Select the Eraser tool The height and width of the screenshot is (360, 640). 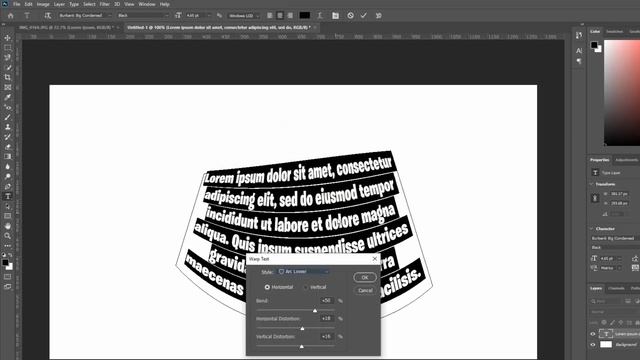(8, 147)
